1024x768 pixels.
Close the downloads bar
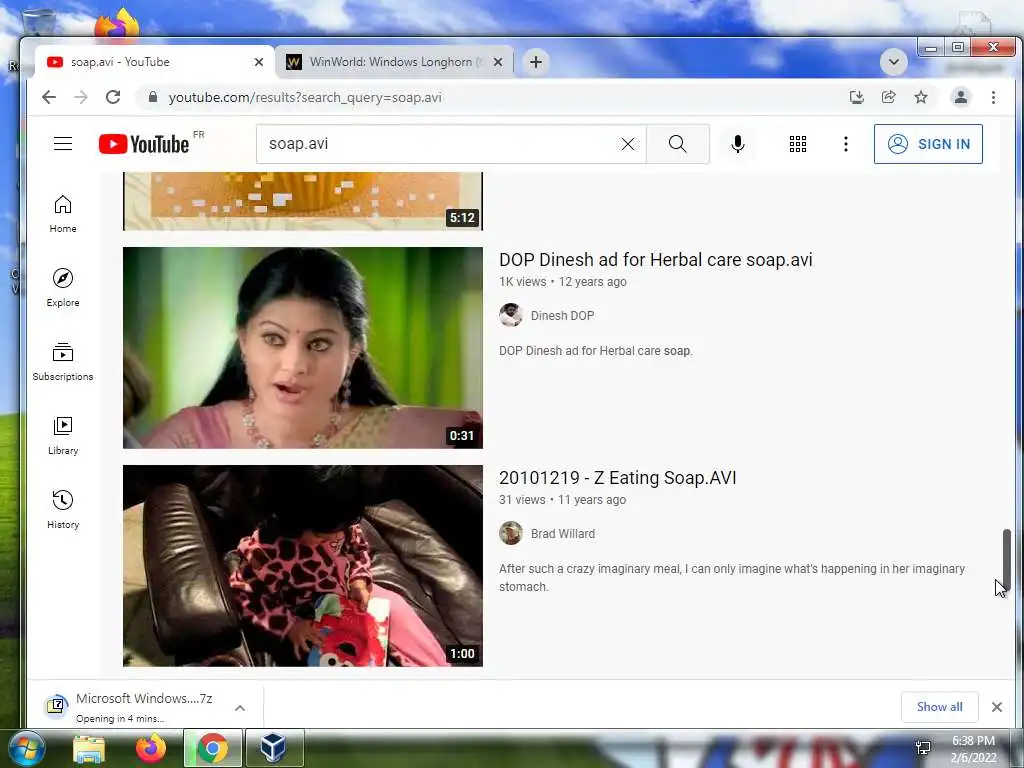997,707
